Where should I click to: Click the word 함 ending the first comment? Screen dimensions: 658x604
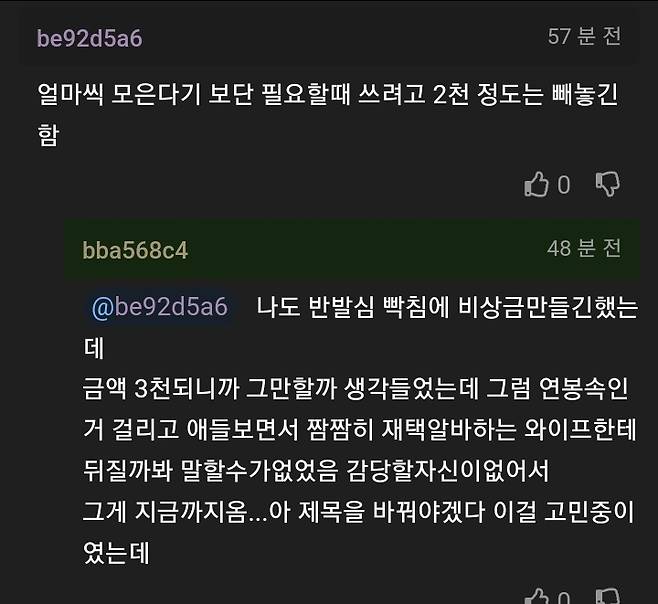(48, 136)
